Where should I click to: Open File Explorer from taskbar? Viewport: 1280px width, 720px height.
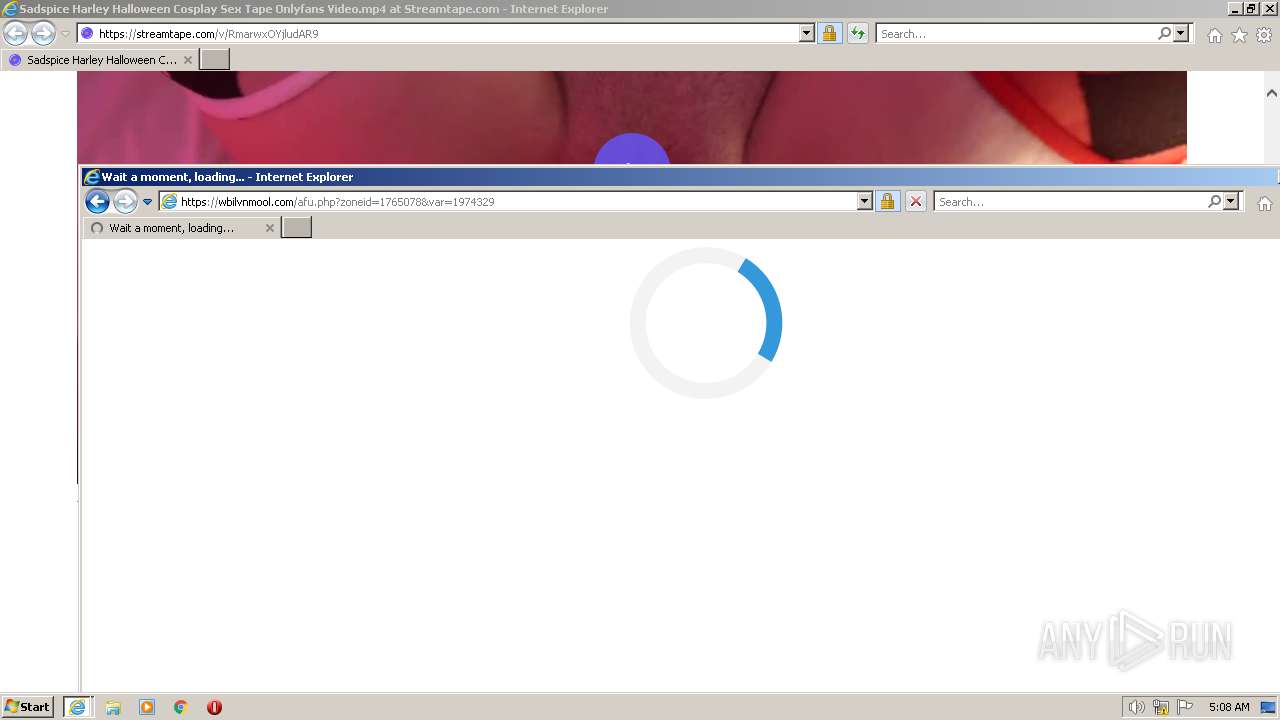click(x=113, y=707)
